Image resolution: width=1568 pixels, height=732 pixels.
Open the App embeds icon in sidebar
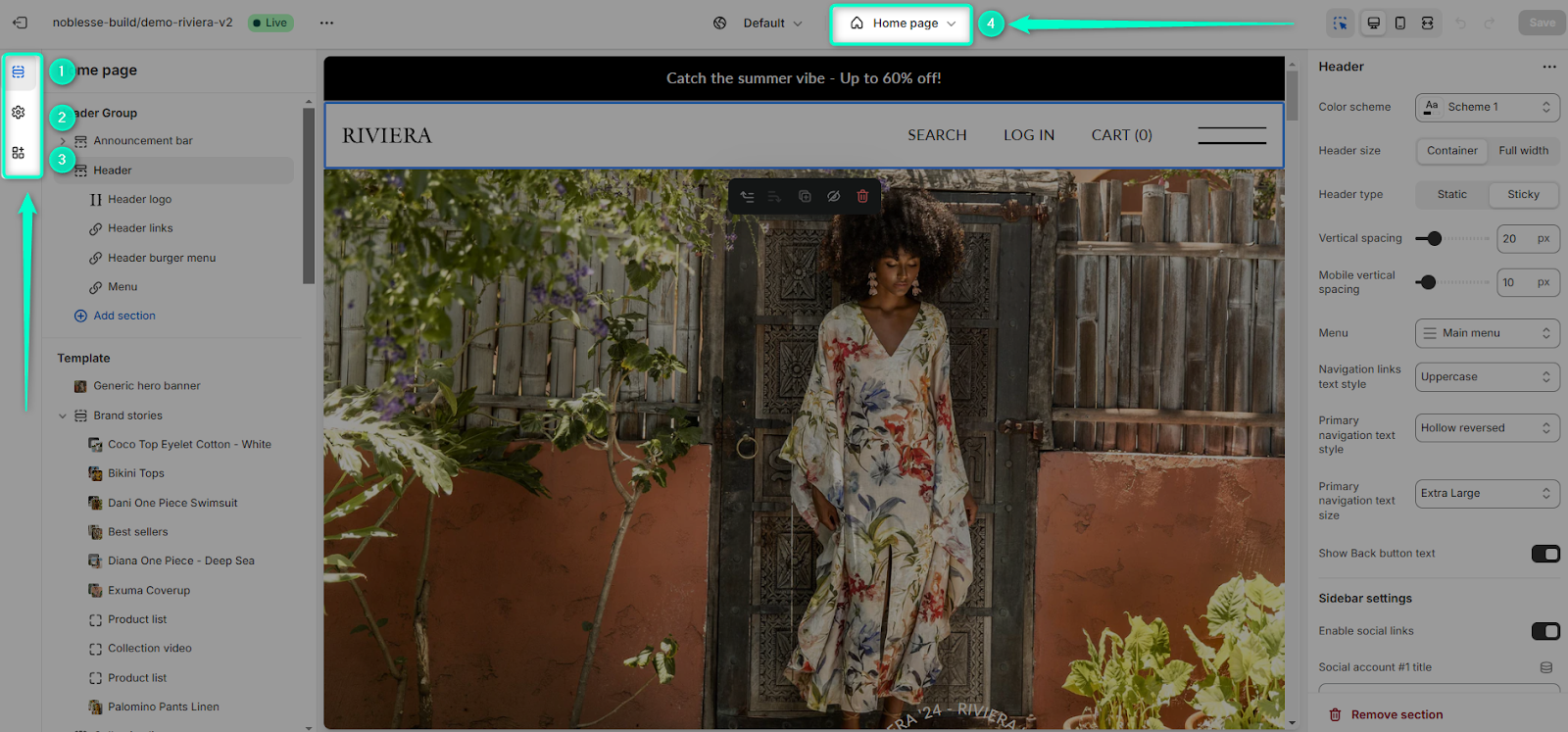click(19, 153)
